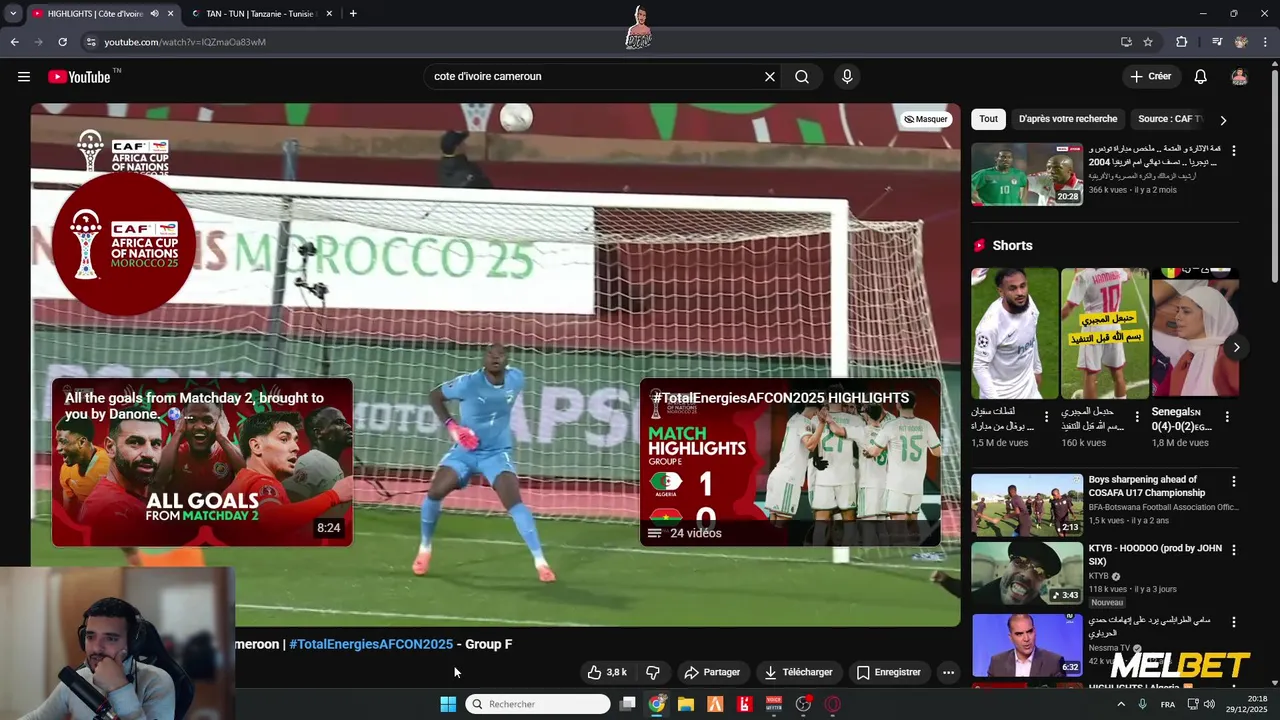Open the Opera icon on the taskbar
Screen dimensions: 1280x720
point(833,704)
